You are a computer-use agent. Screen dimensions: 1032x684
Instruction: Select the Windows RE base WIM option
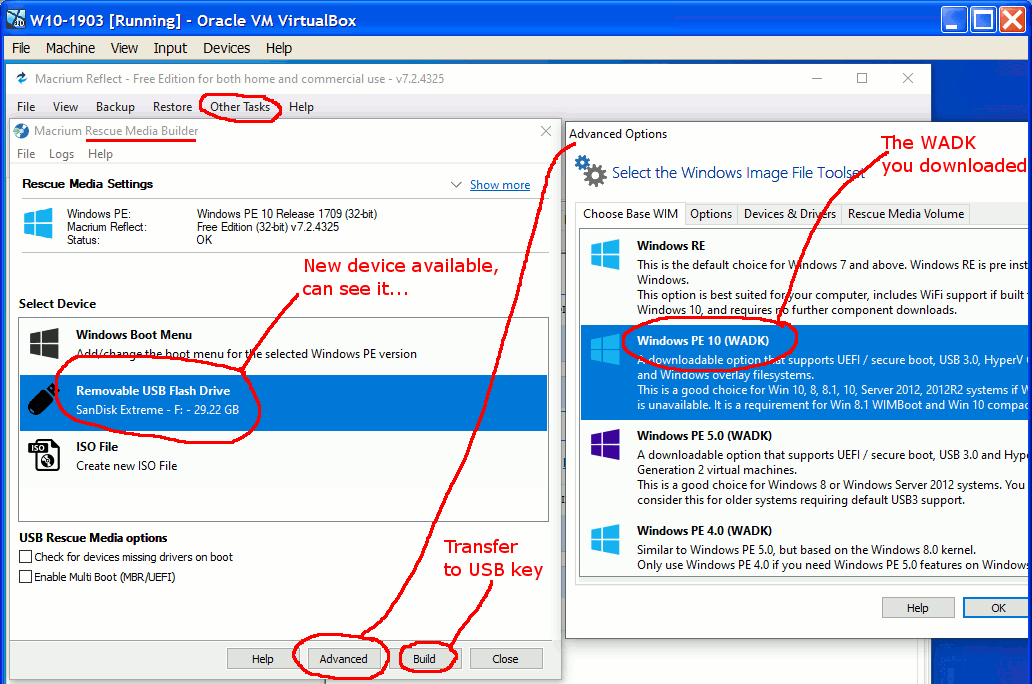806,277
